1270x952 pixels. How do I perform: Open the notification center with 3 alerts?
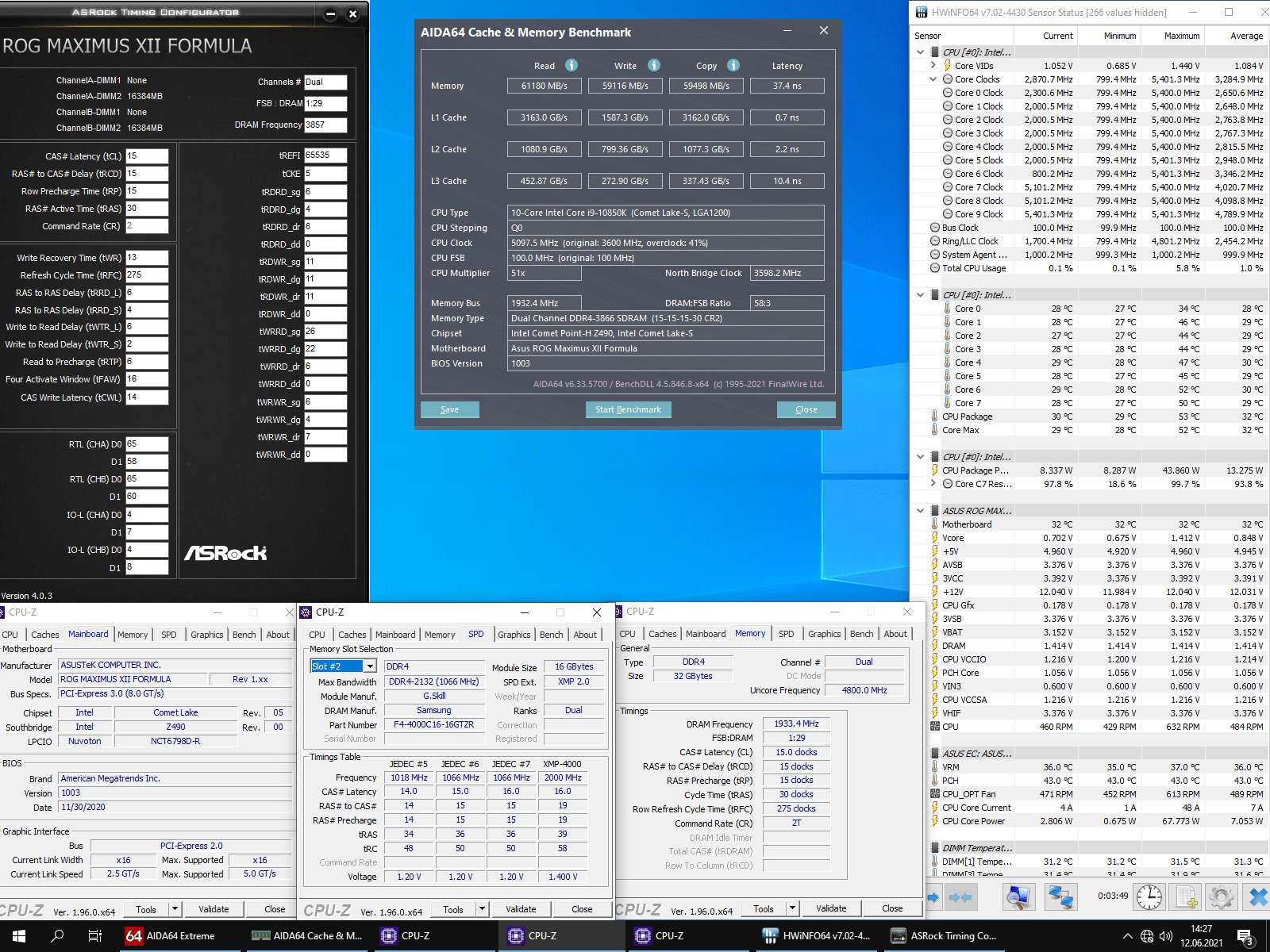point(1245,938)
